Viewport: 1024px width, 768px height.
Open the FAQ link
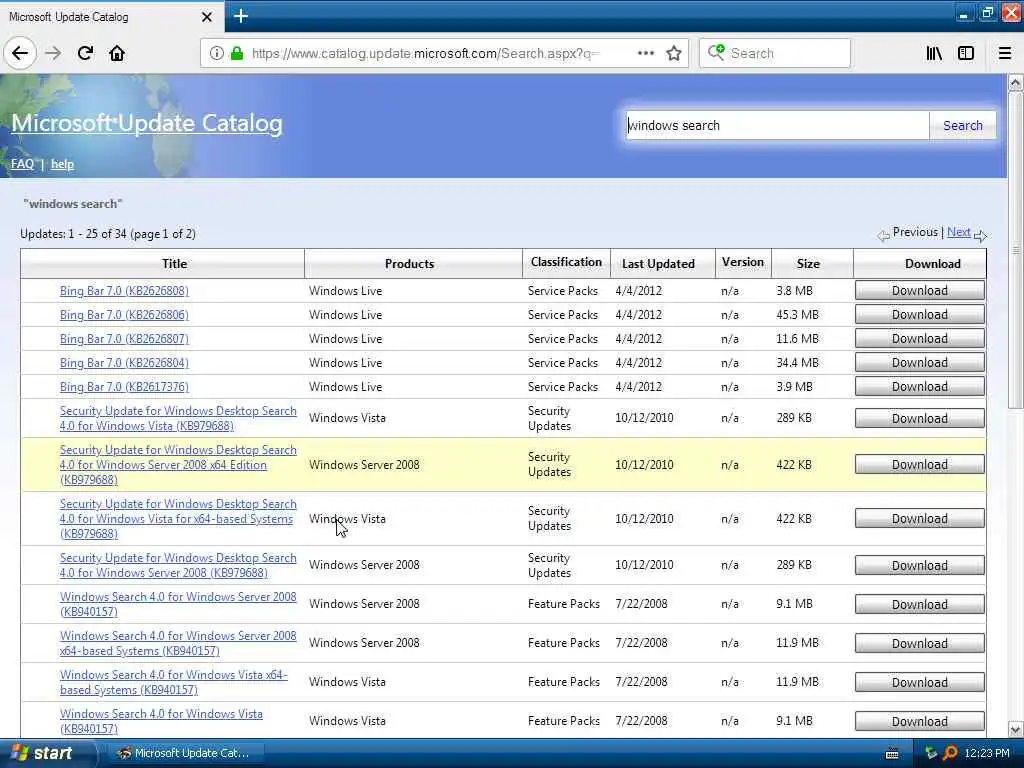(22, 164)
